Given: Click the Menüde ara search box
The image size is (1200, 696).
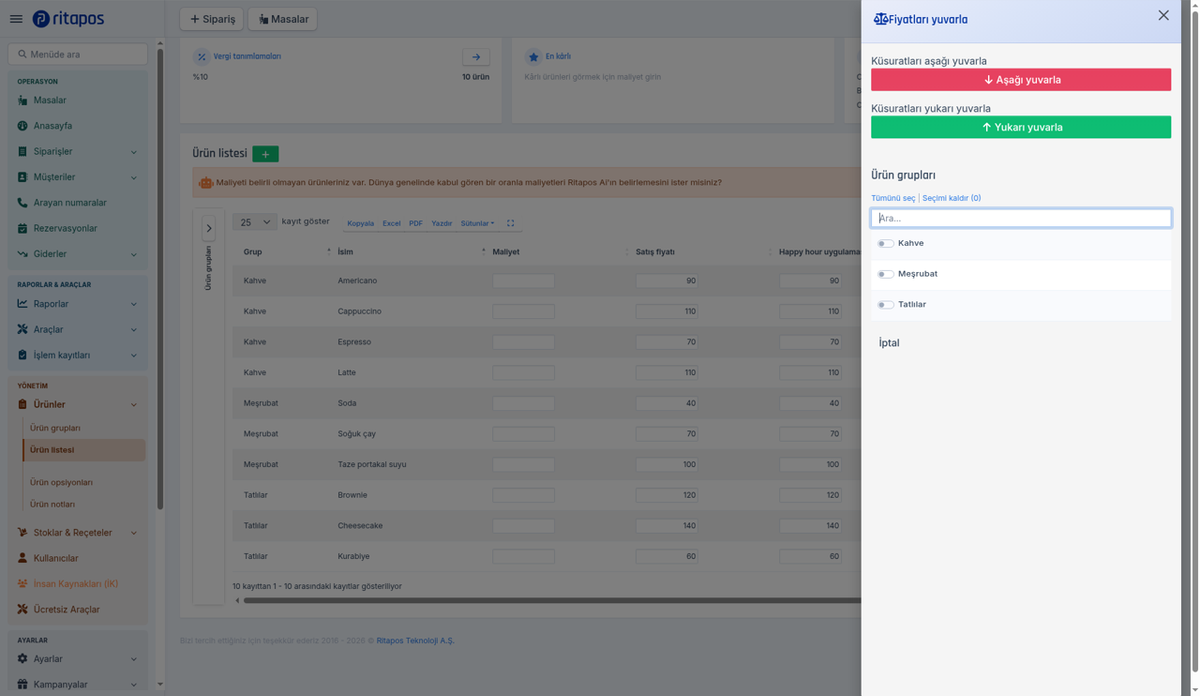Looking at the screenshot, I should tap(78, 54).
